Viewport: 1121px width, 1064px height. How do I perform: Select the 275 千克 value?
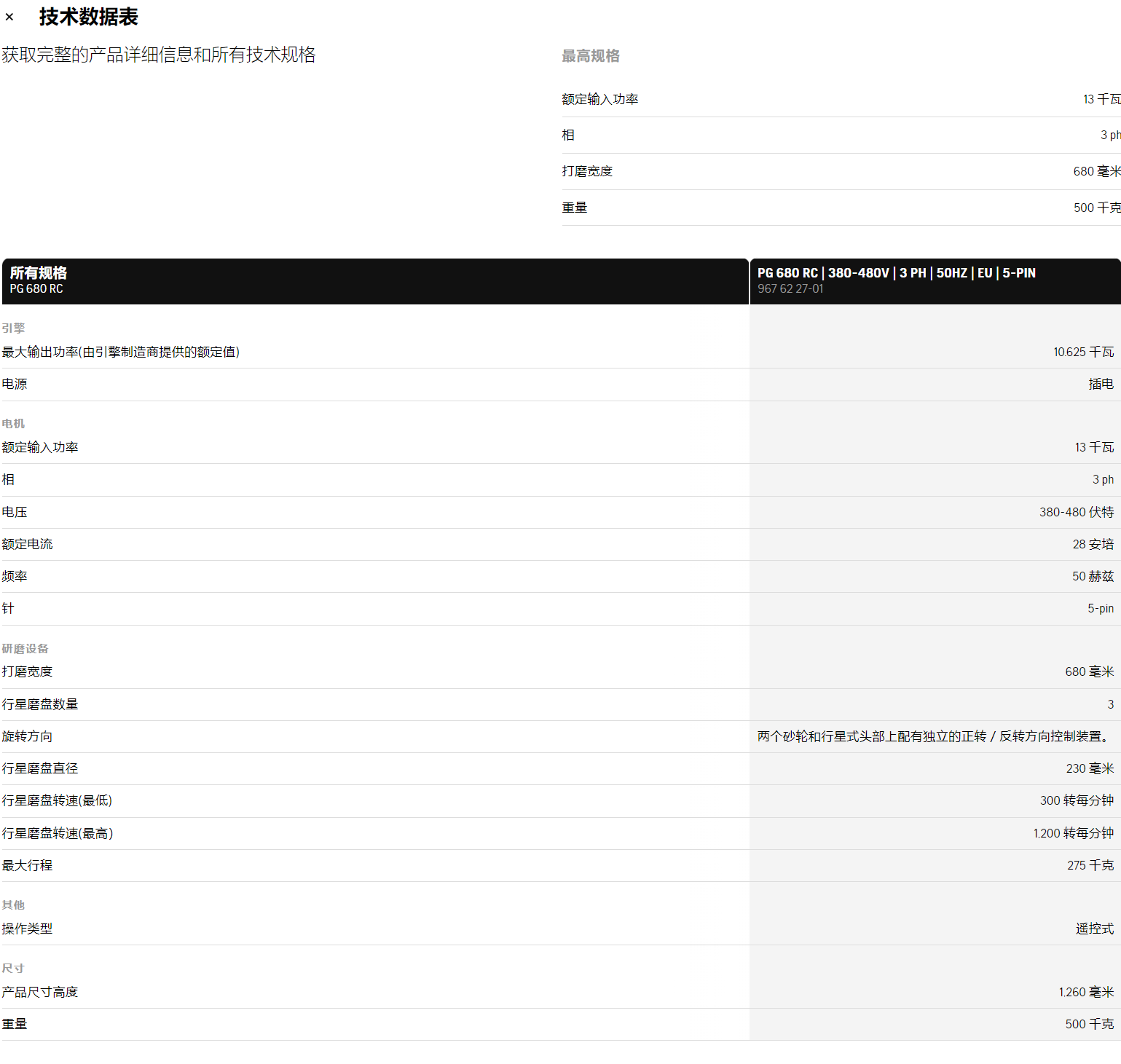pyautogui.click(x=1090, y=866)
